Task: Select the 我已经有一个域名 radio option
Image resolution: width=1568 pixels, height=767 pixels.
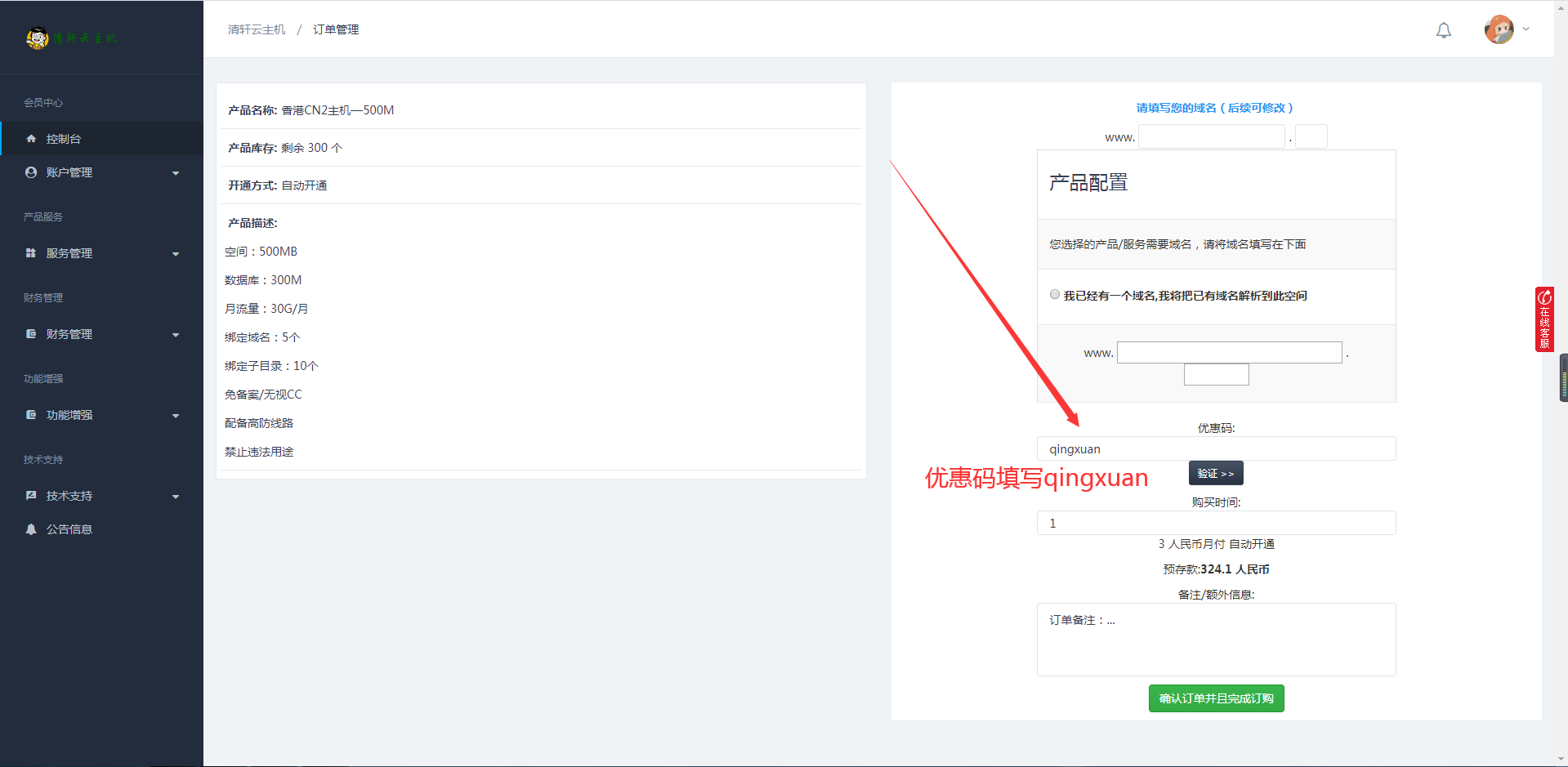Action: [1055, 295]
